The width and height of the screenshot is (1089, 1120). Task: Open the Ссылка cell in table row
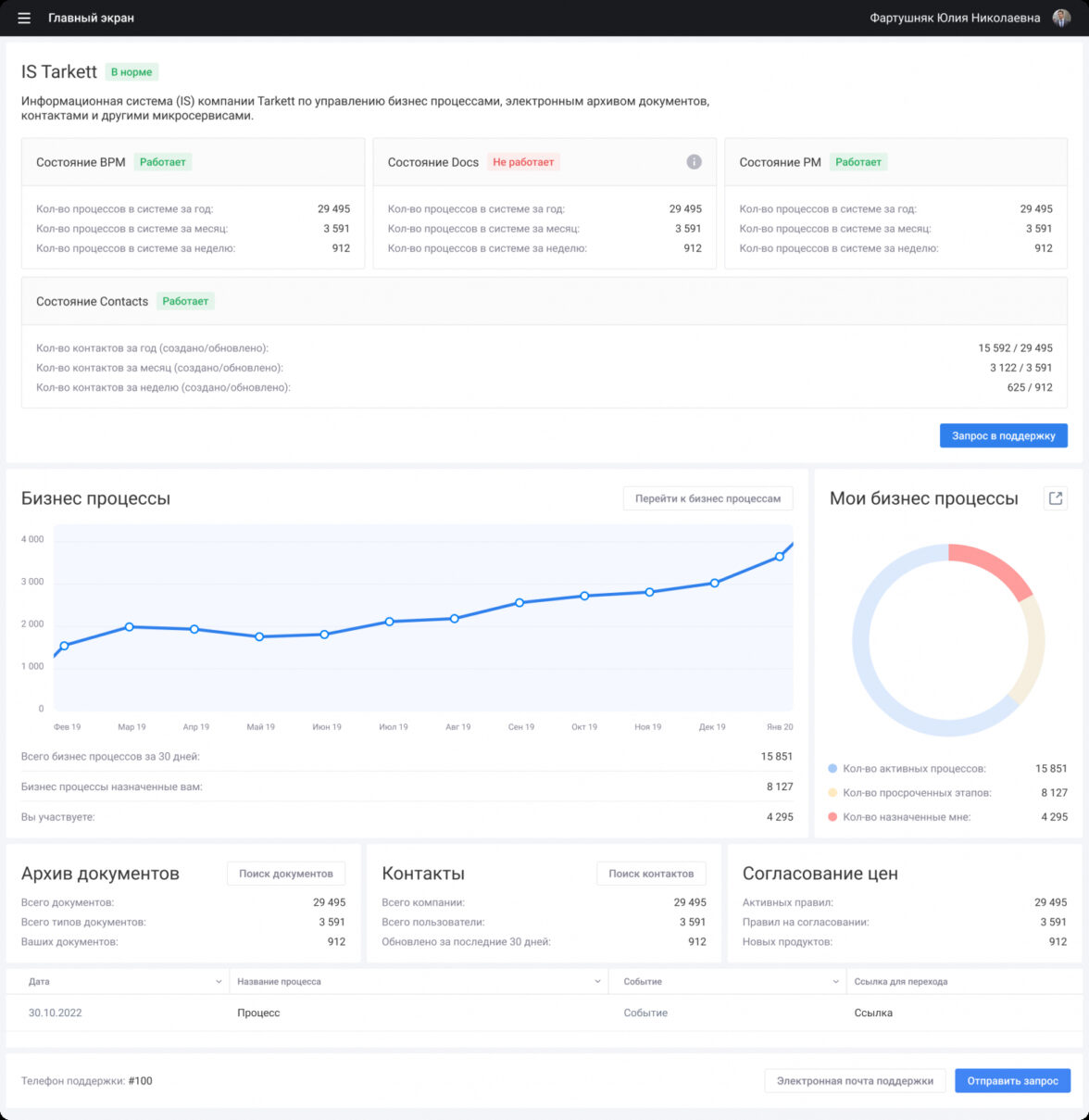pos(873,1013)
